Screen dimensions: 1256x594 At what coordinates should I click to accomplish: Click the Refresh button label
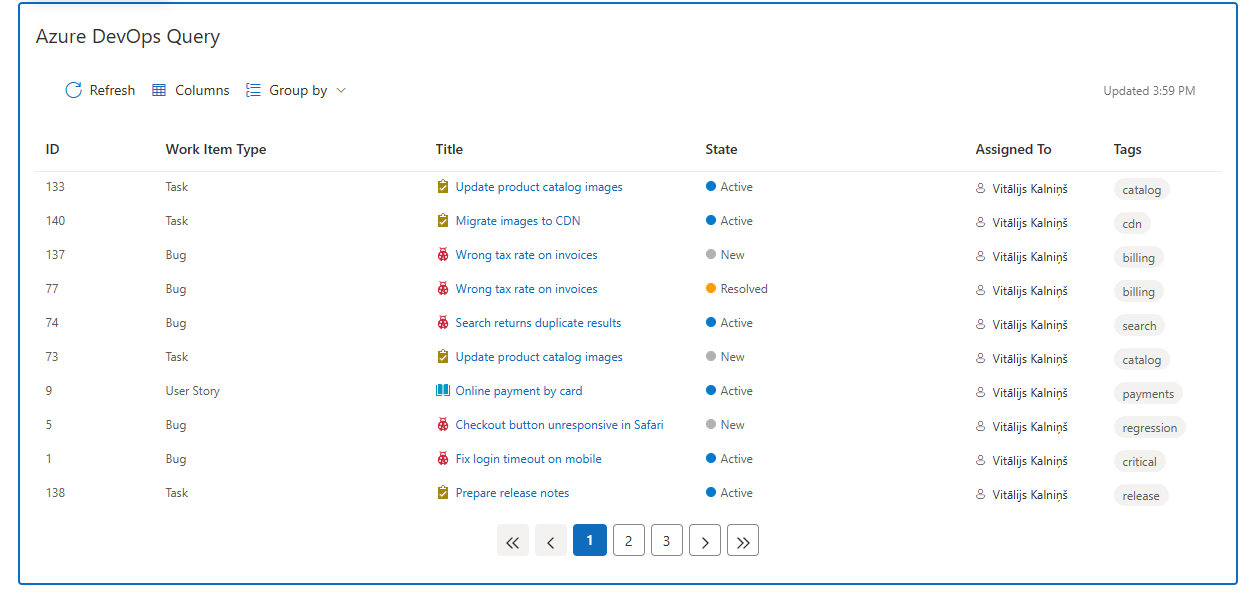[x=112, y=90]
